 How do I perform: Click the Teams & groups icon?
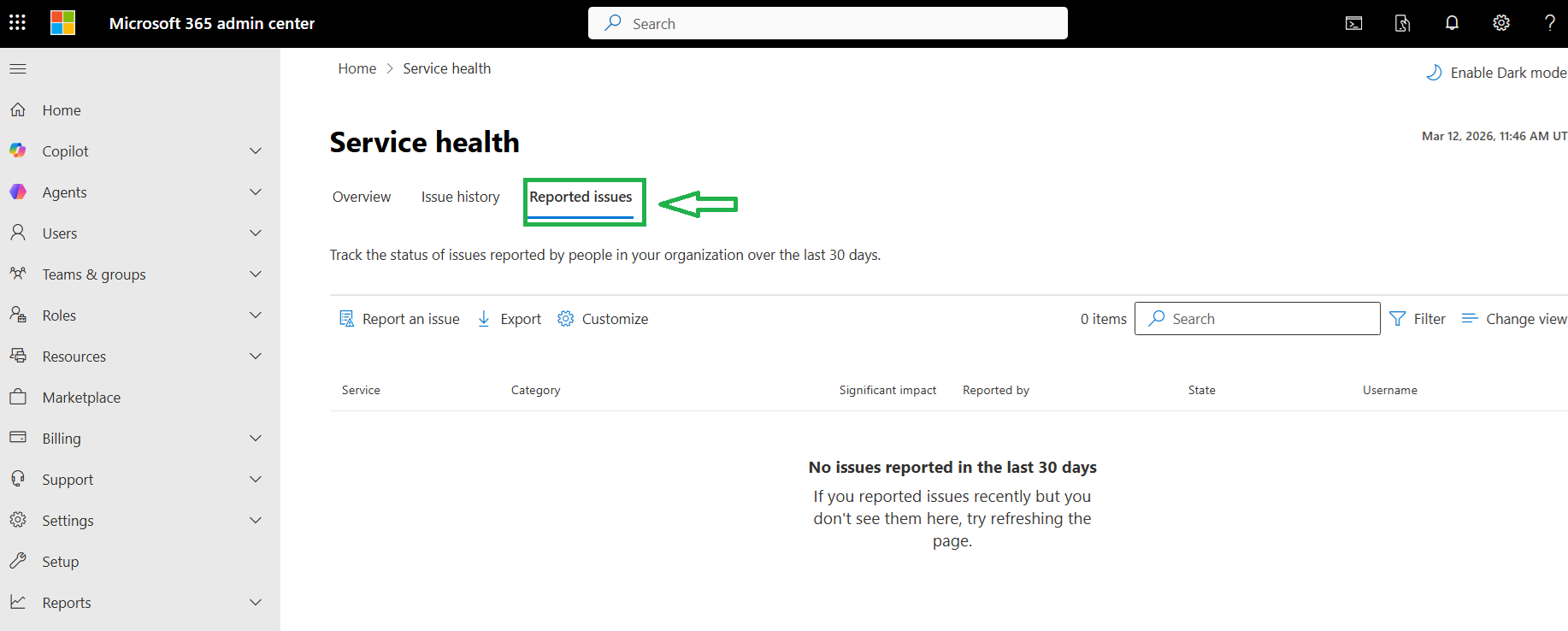[18, 274]
